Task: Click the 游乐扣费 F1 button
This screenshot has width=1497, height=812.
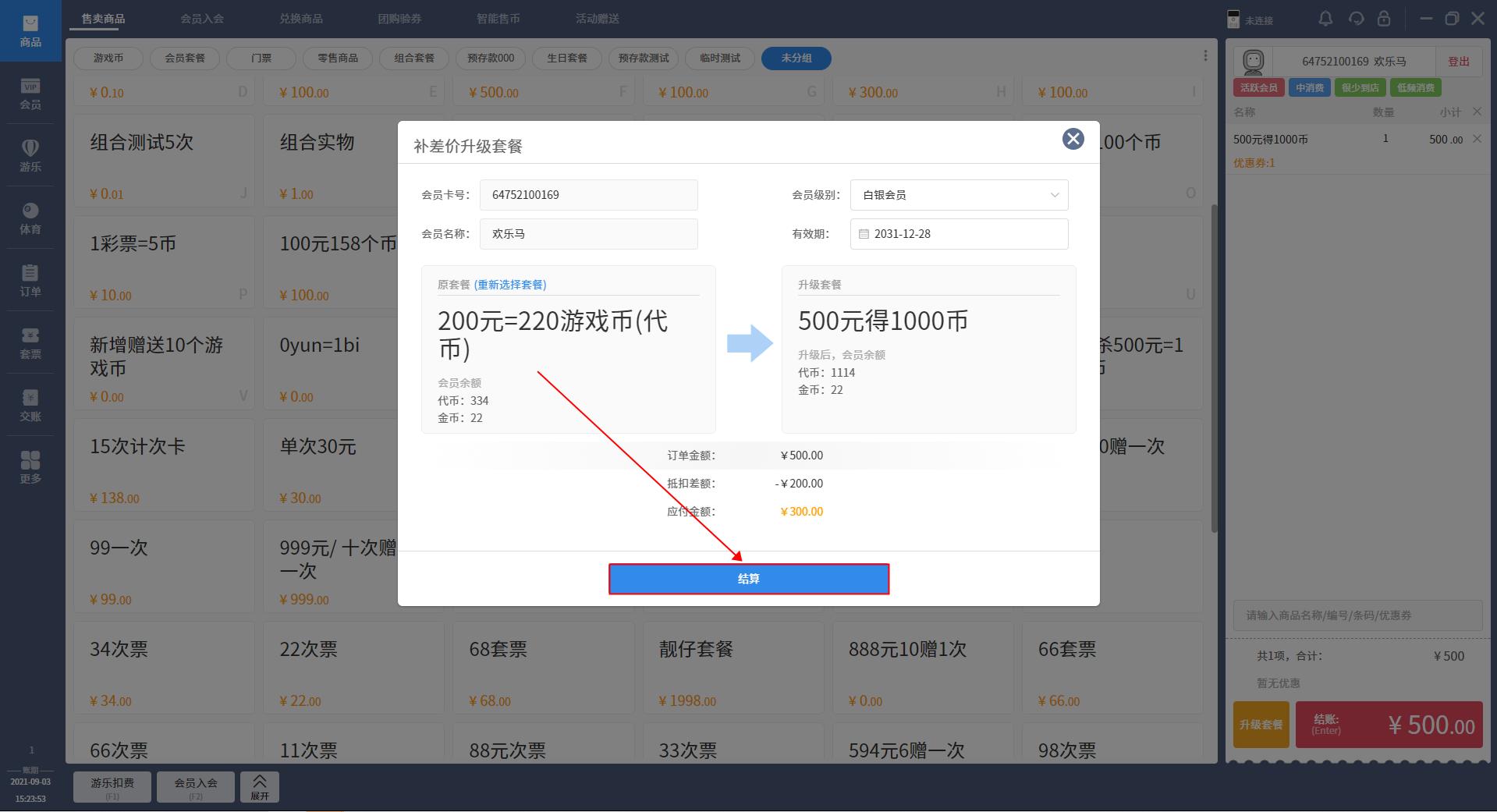Action: tap(112, 787)
